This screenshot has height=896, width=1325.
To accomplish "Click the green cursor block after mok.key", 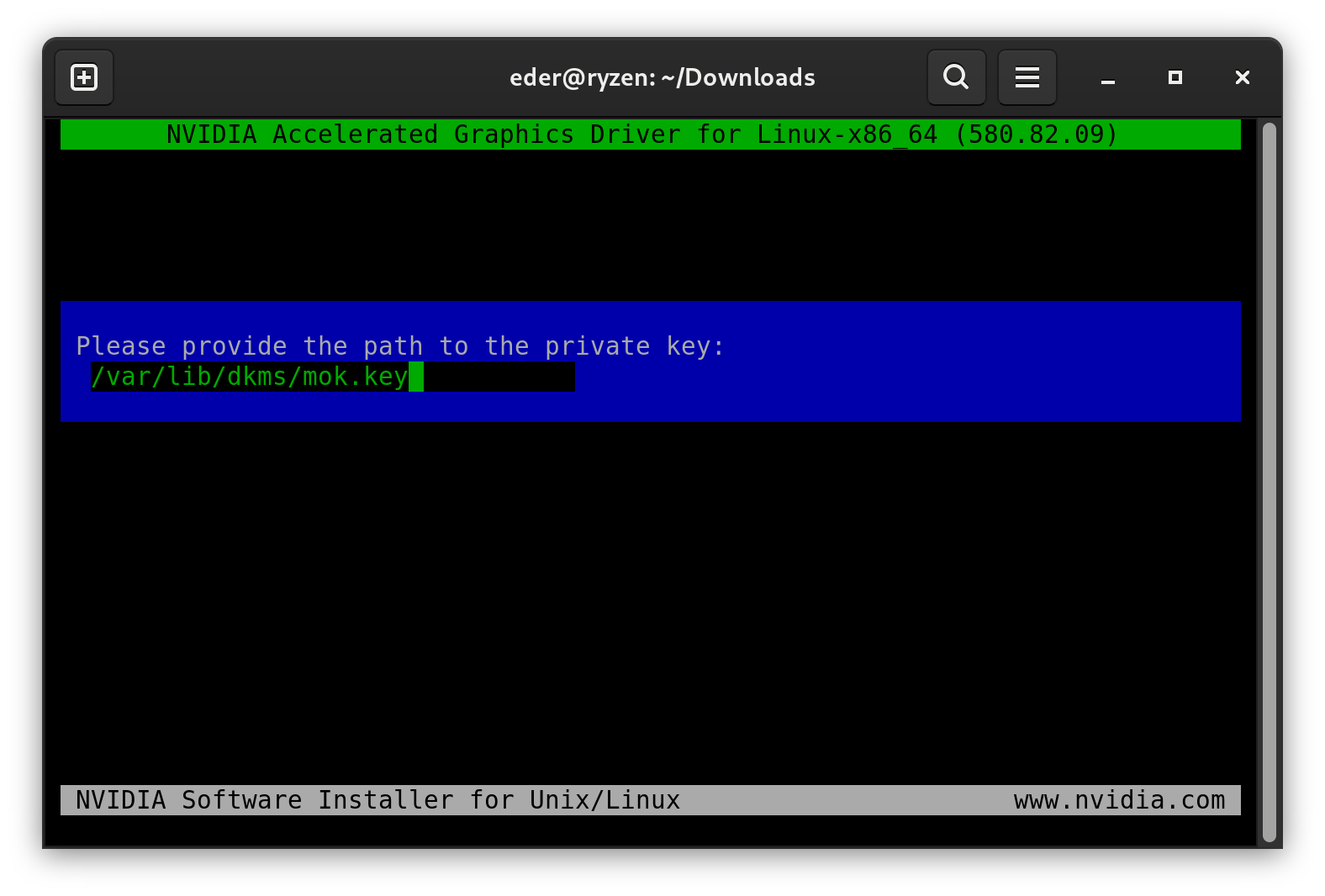I will tap(415, 377).
